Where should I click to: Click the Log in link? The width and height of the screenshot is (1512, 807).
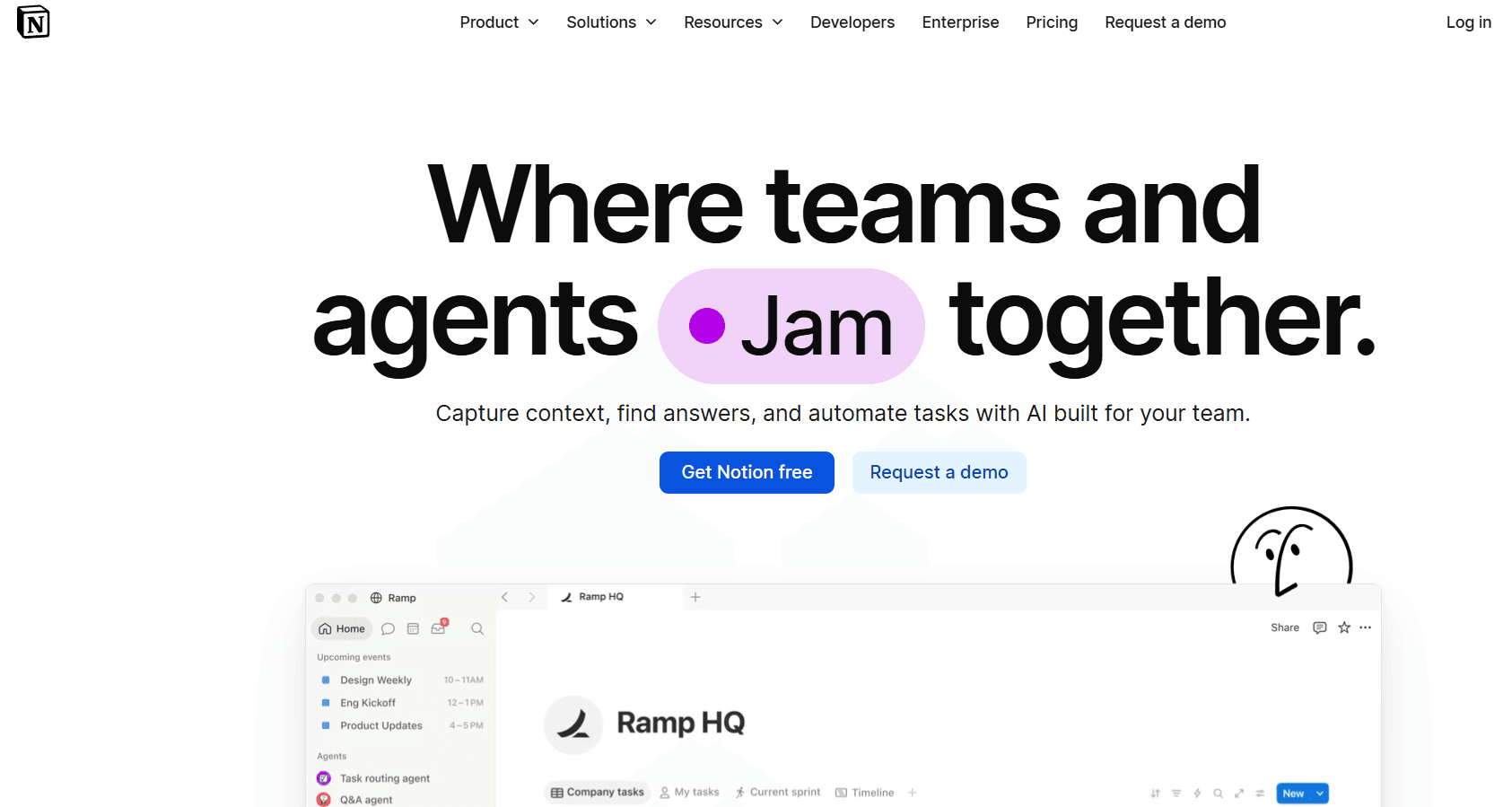(1468, 22)
